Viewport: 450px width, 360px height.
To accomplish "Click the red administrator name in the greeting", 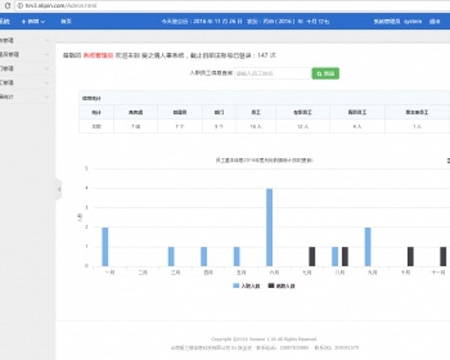I will [98, 55].
